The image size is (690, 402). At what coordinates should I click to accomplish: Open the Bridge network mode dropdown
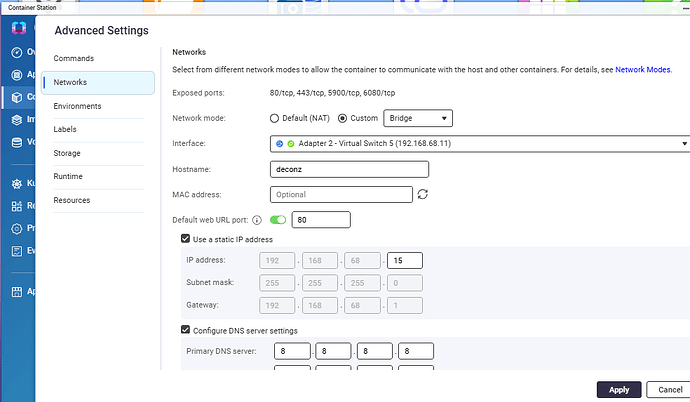point(419,118)
